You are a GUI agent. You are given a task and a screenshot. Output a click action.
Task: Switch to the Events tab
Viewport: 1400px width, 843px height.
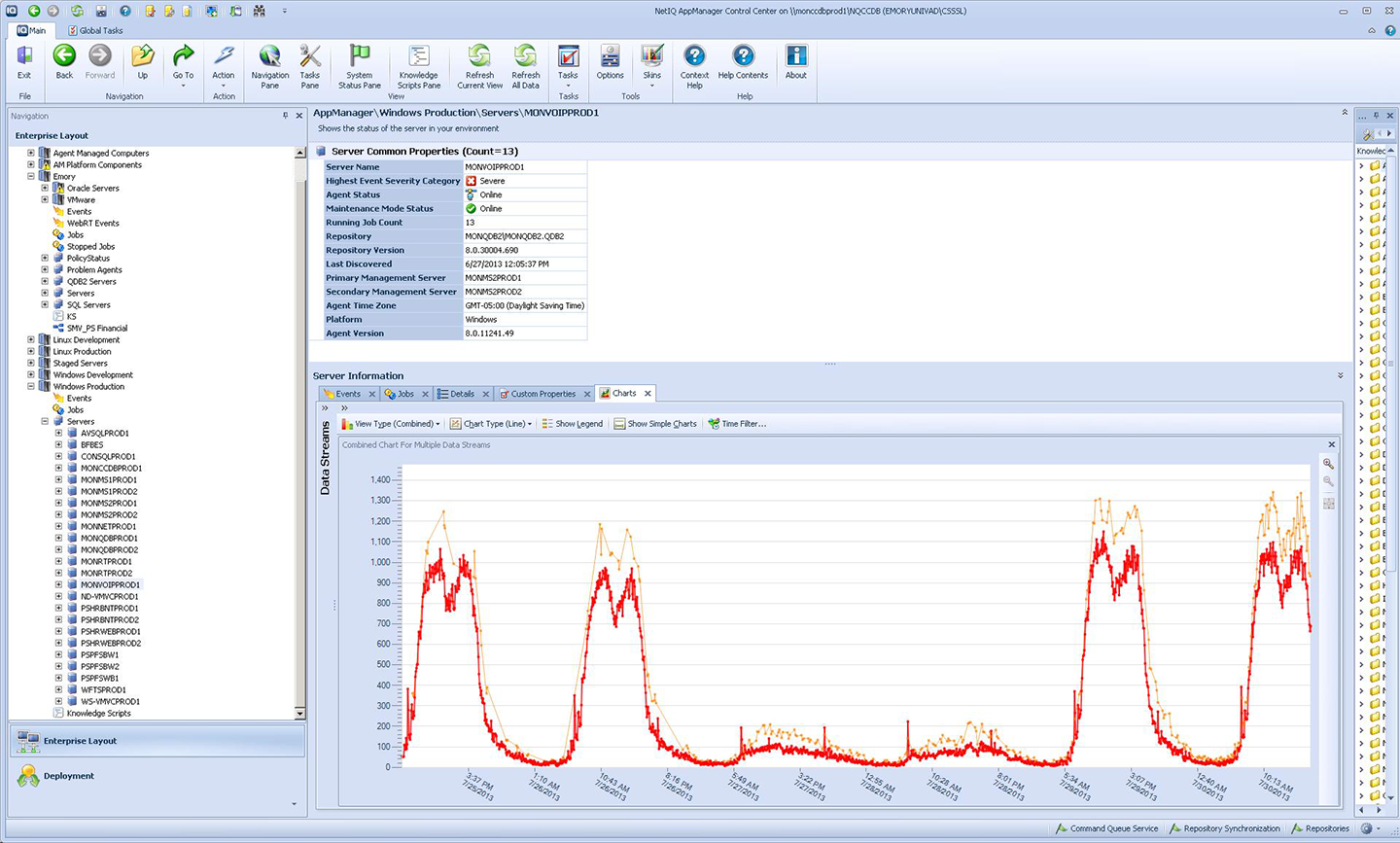[x=347, y=394]
